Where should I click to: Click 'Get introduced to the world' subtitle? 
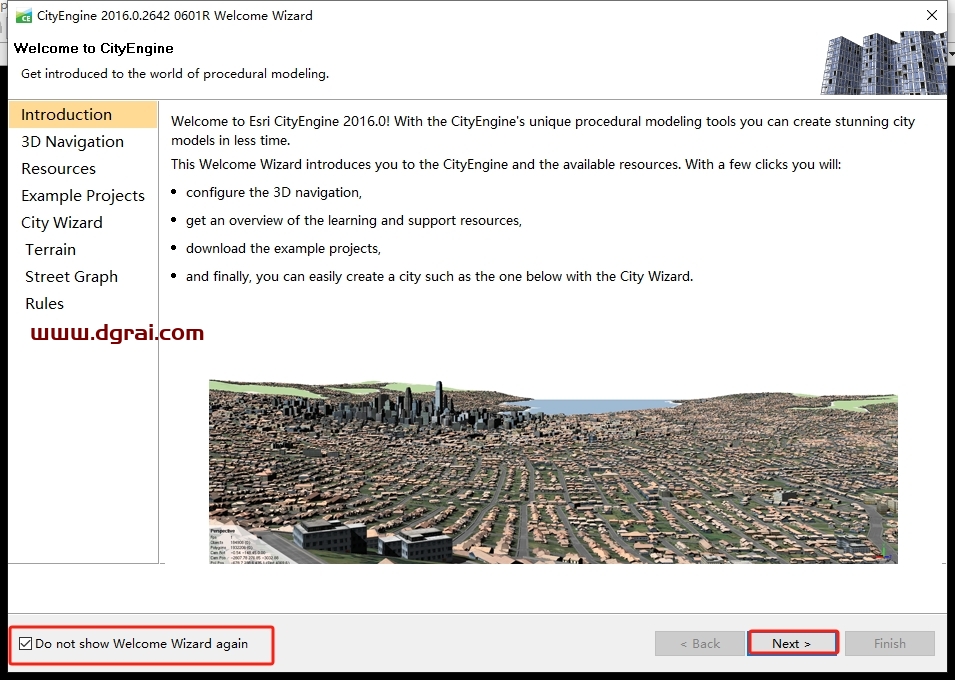coord(175,74)
